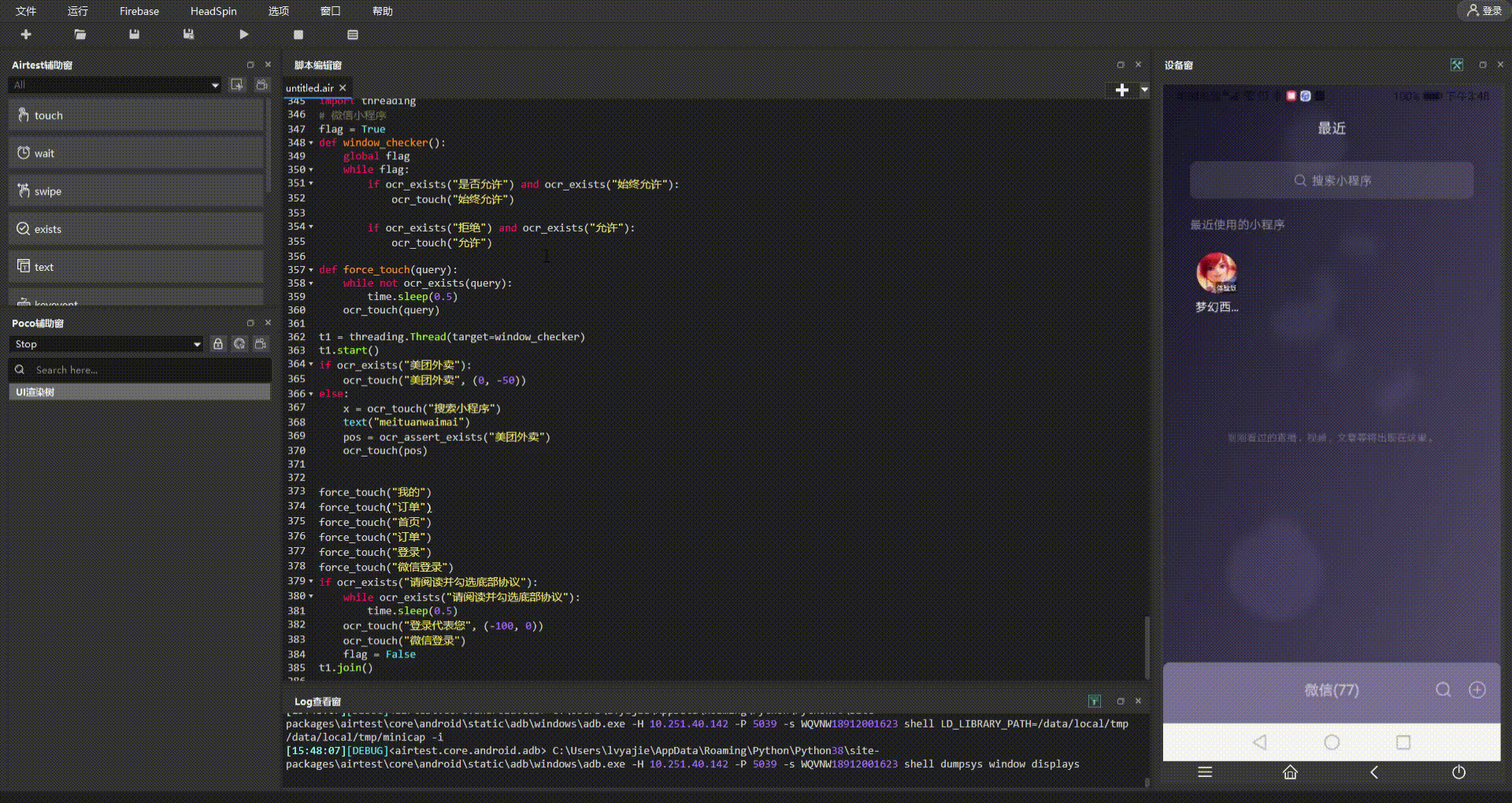Focus the Poco Search here field
This screenshot has width=1512, height=803.
pyautogui.click(x=140, y=370)
